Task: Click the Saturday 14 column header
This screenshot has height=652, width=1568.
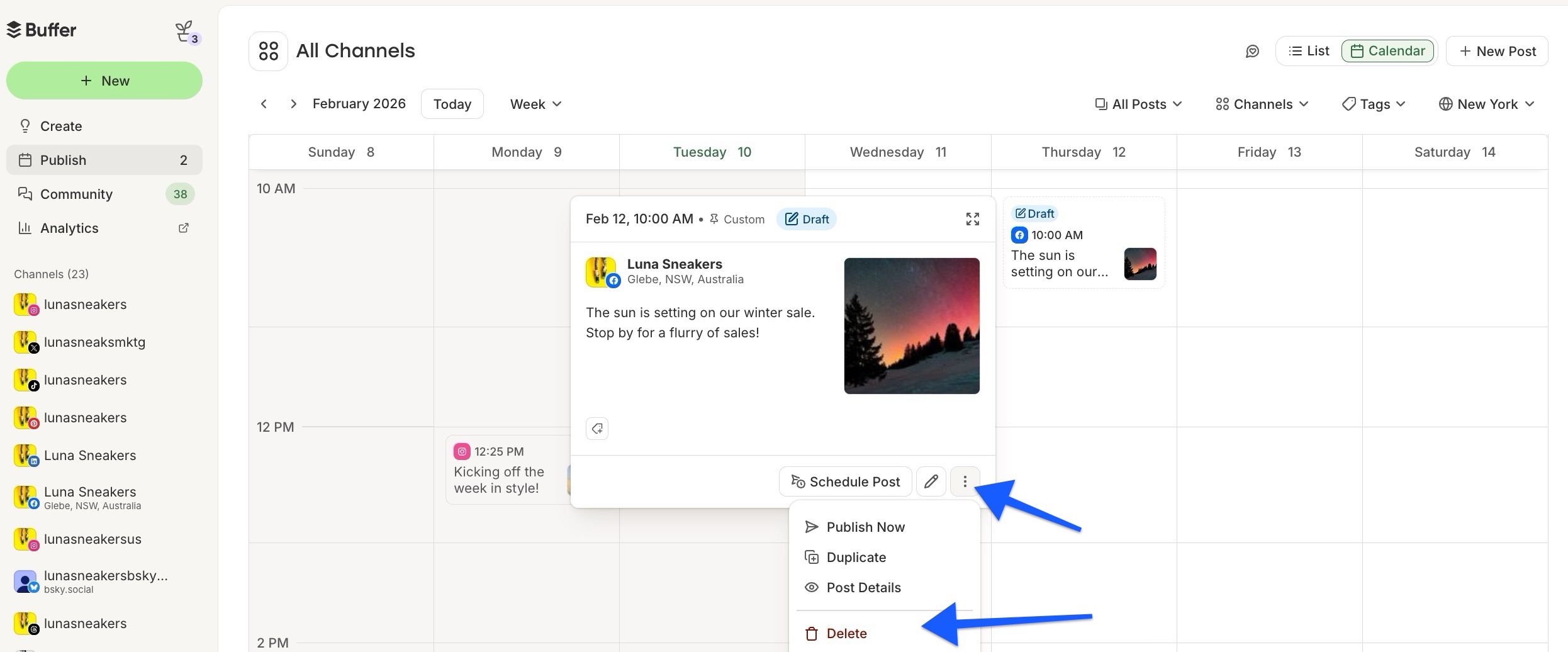Action: click(1455, 152)
